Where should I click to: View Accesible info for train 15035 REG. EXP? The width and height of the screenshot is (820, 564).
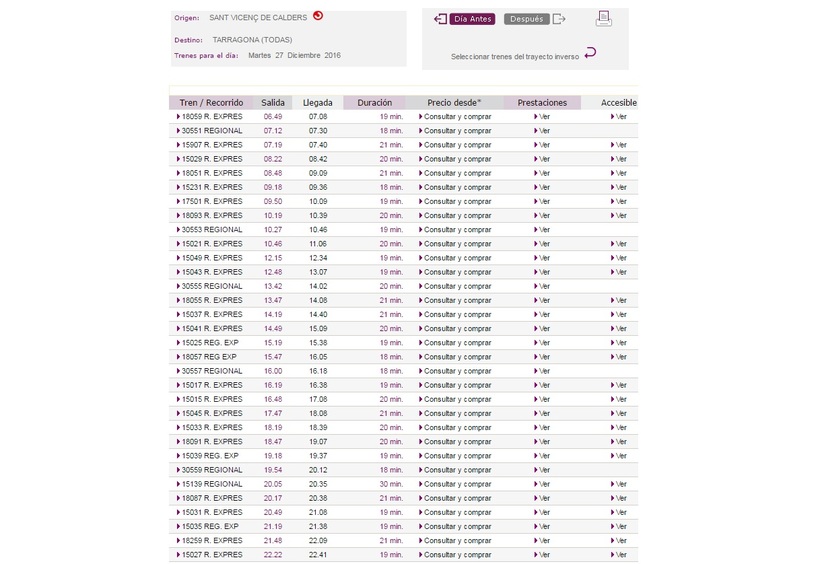coord(619,527)
